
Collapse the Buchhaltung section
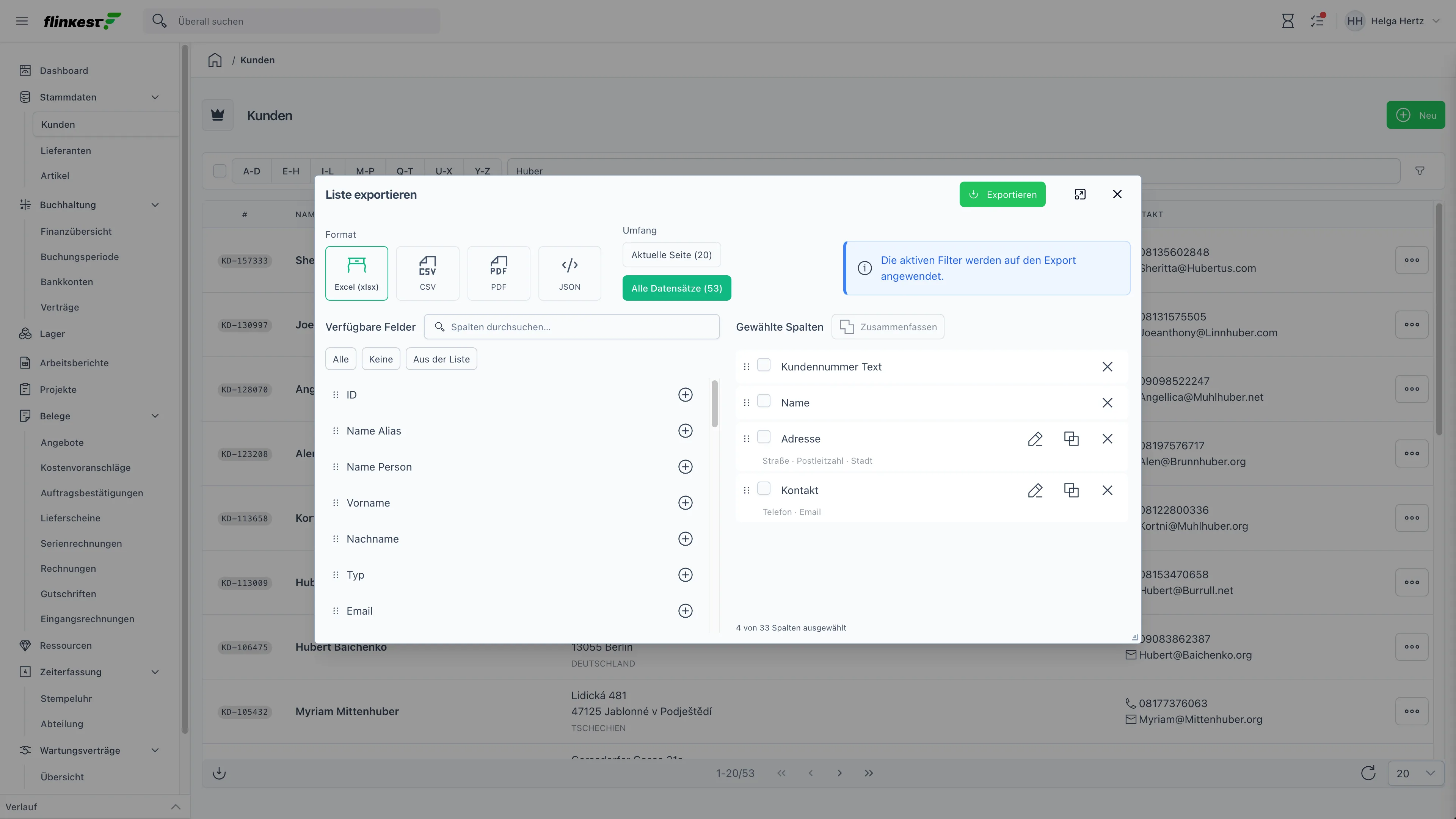155,205
